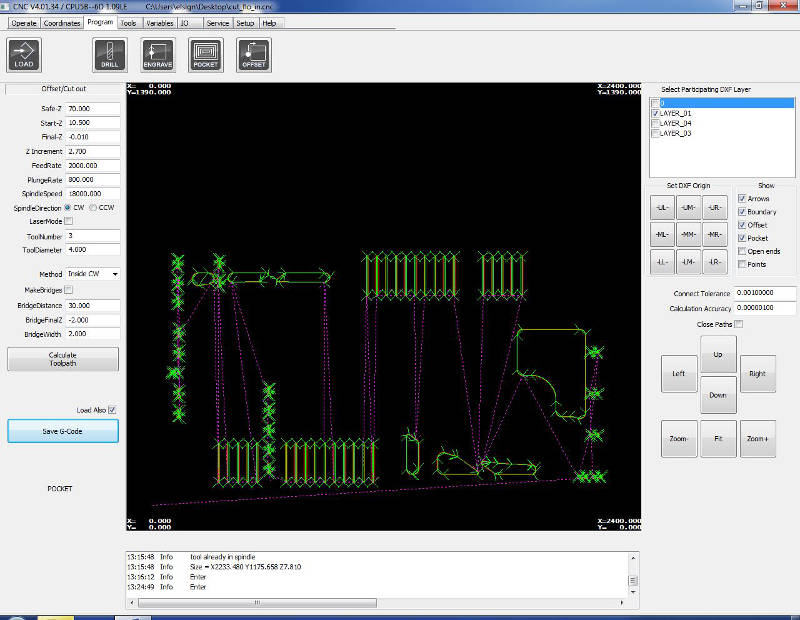800x620 pixels.
Task: Switch to the Coordinates tab
Action: 62,22
